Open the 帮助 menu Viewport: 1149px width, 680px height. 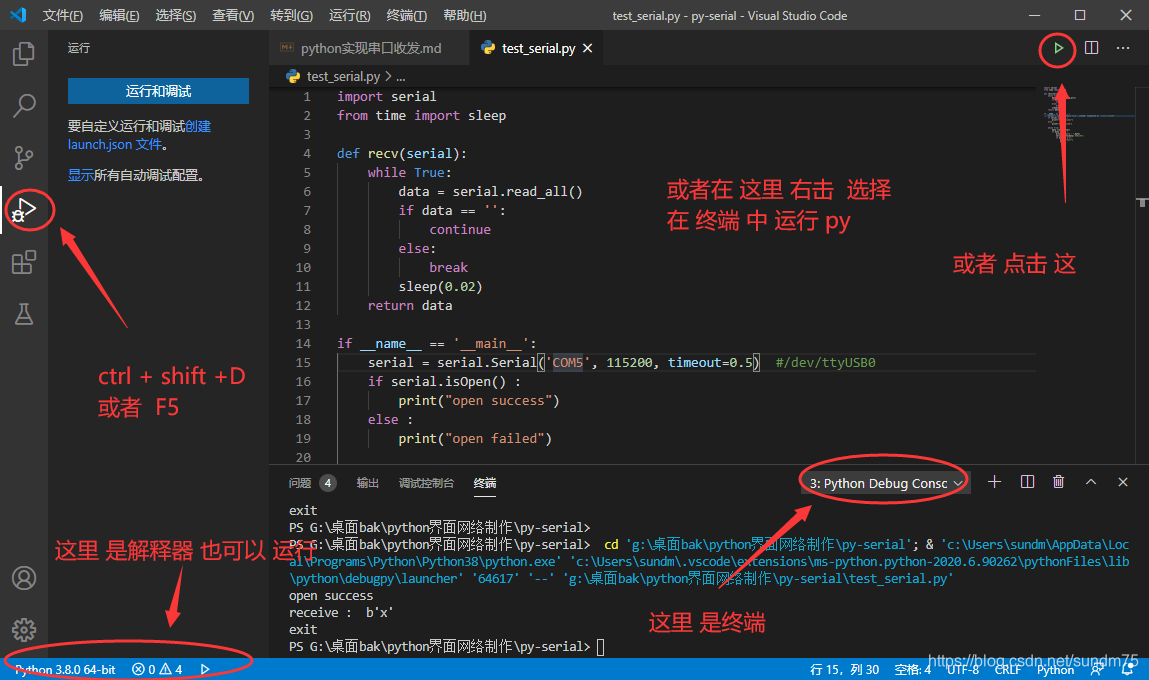[465, 15]
